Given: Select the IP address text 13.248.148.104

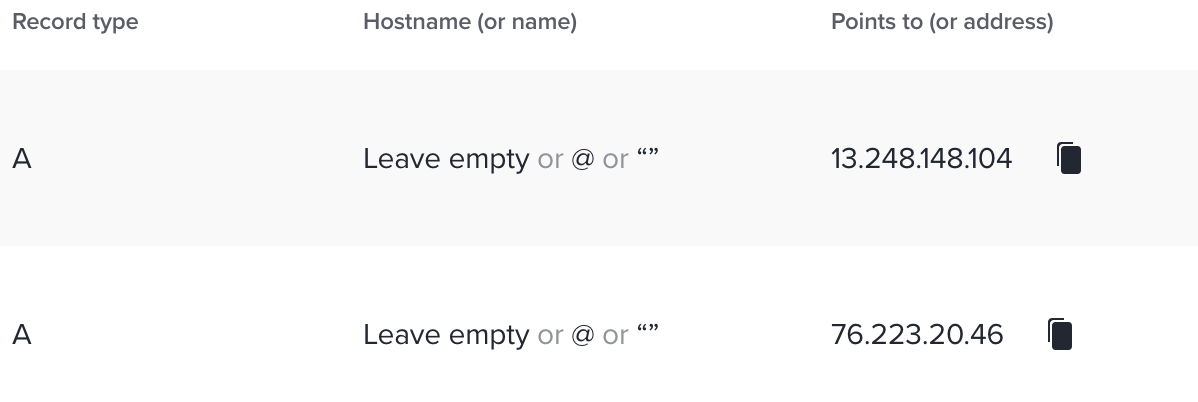Looking at the screenshot, I should pos(921,159).
